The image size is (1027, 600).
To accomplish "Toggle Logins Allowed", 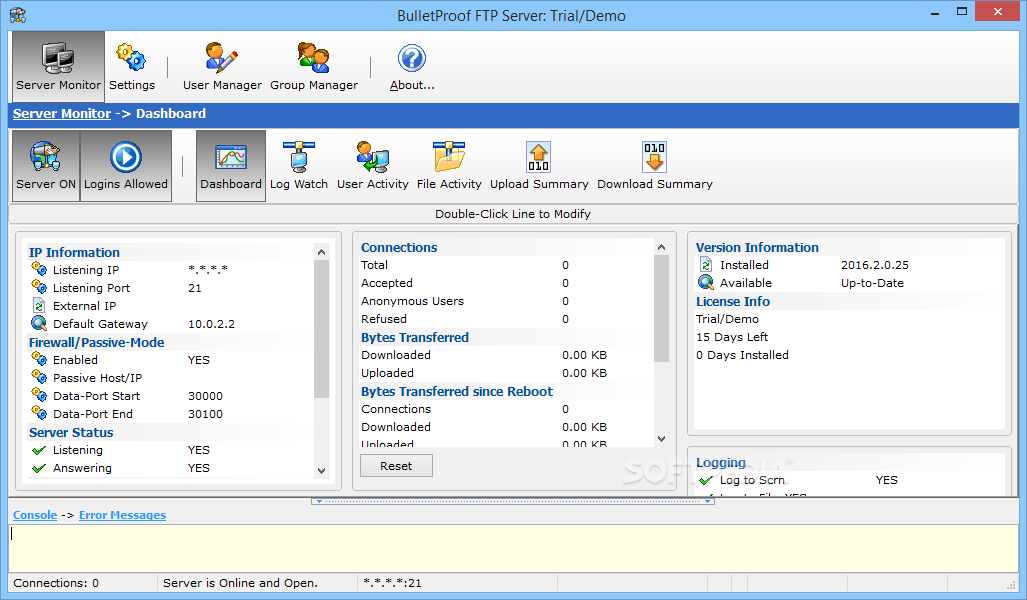I will [x=126, y=166].
